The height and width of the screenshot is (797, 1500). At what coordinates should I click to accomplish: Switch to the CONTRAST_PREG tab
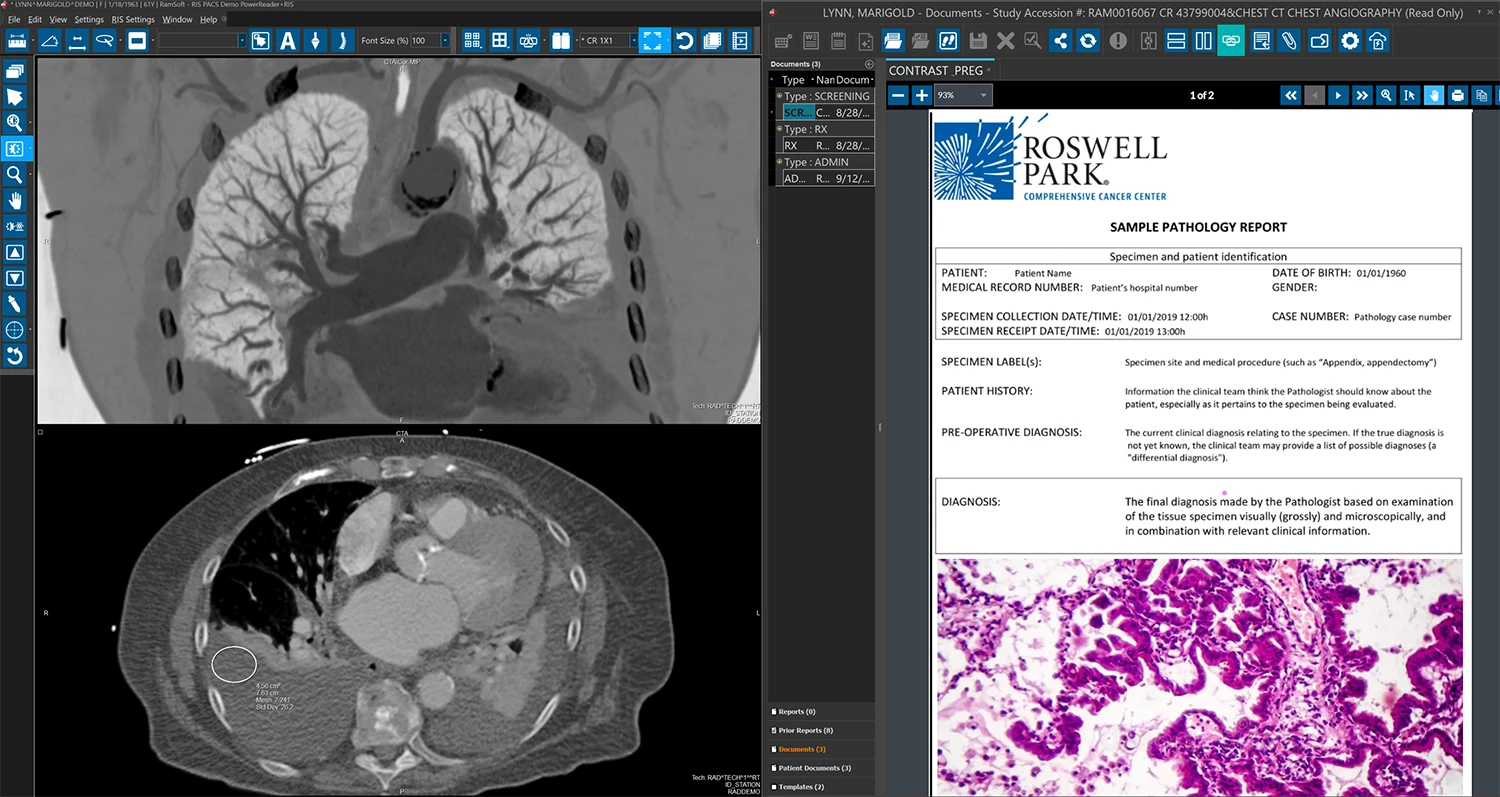[x=936, y=70]
